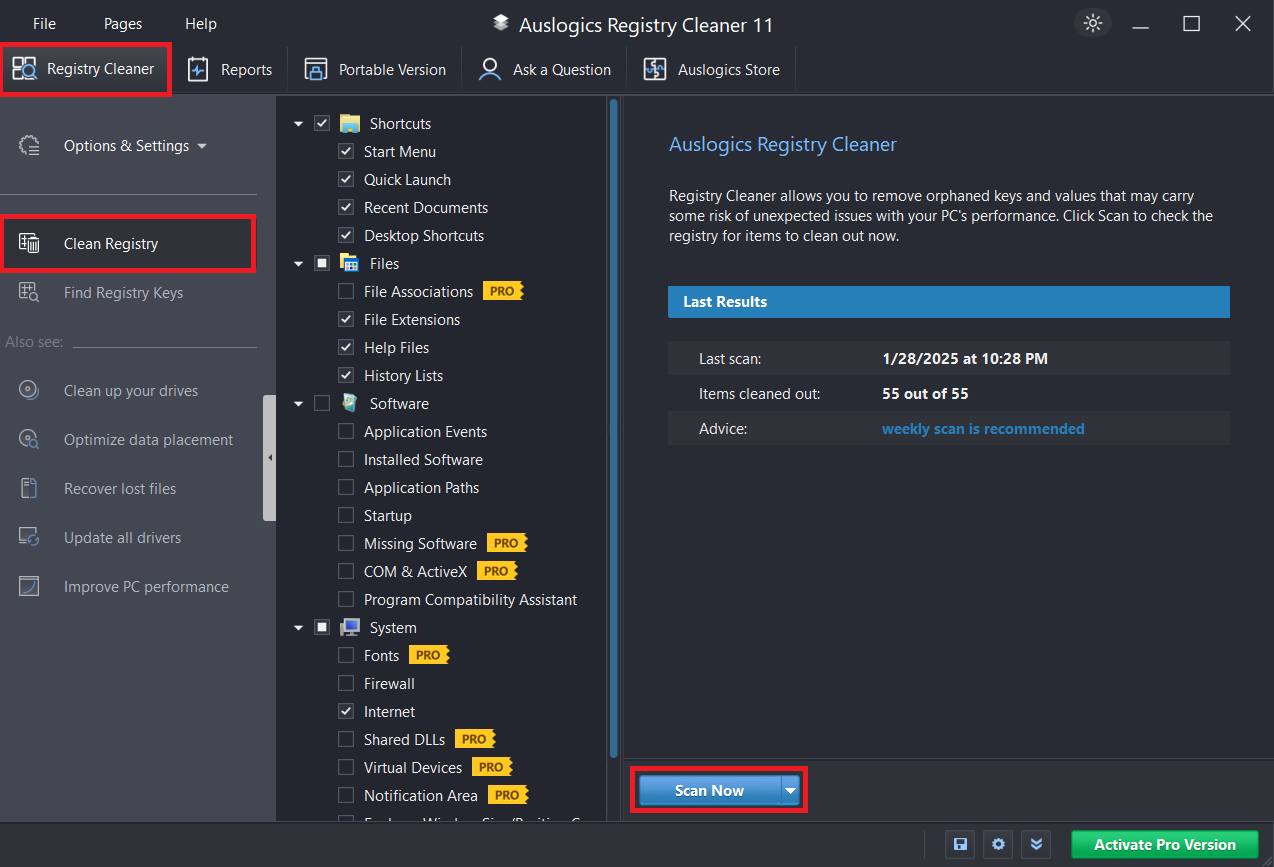Open the Scan Now dropdown arrow
The width and height of the screenshot is (1274, 867).
pos(791,790)
